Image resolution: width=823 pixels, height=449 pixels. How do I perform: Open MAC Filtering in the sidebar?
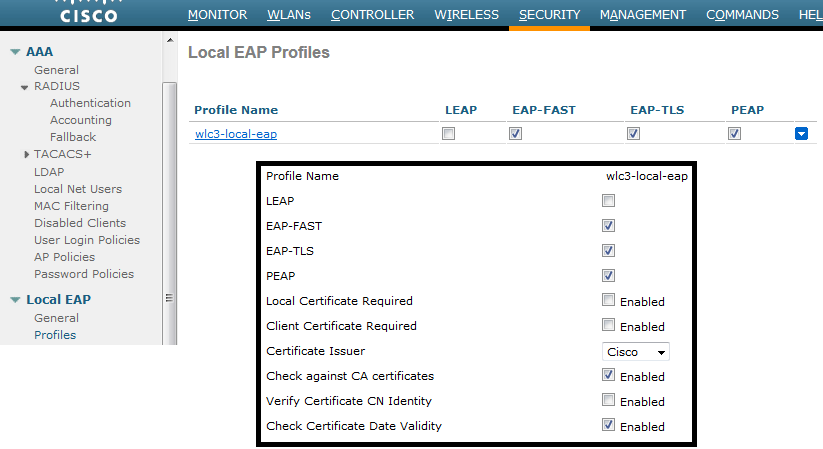(x=71, y=206)
